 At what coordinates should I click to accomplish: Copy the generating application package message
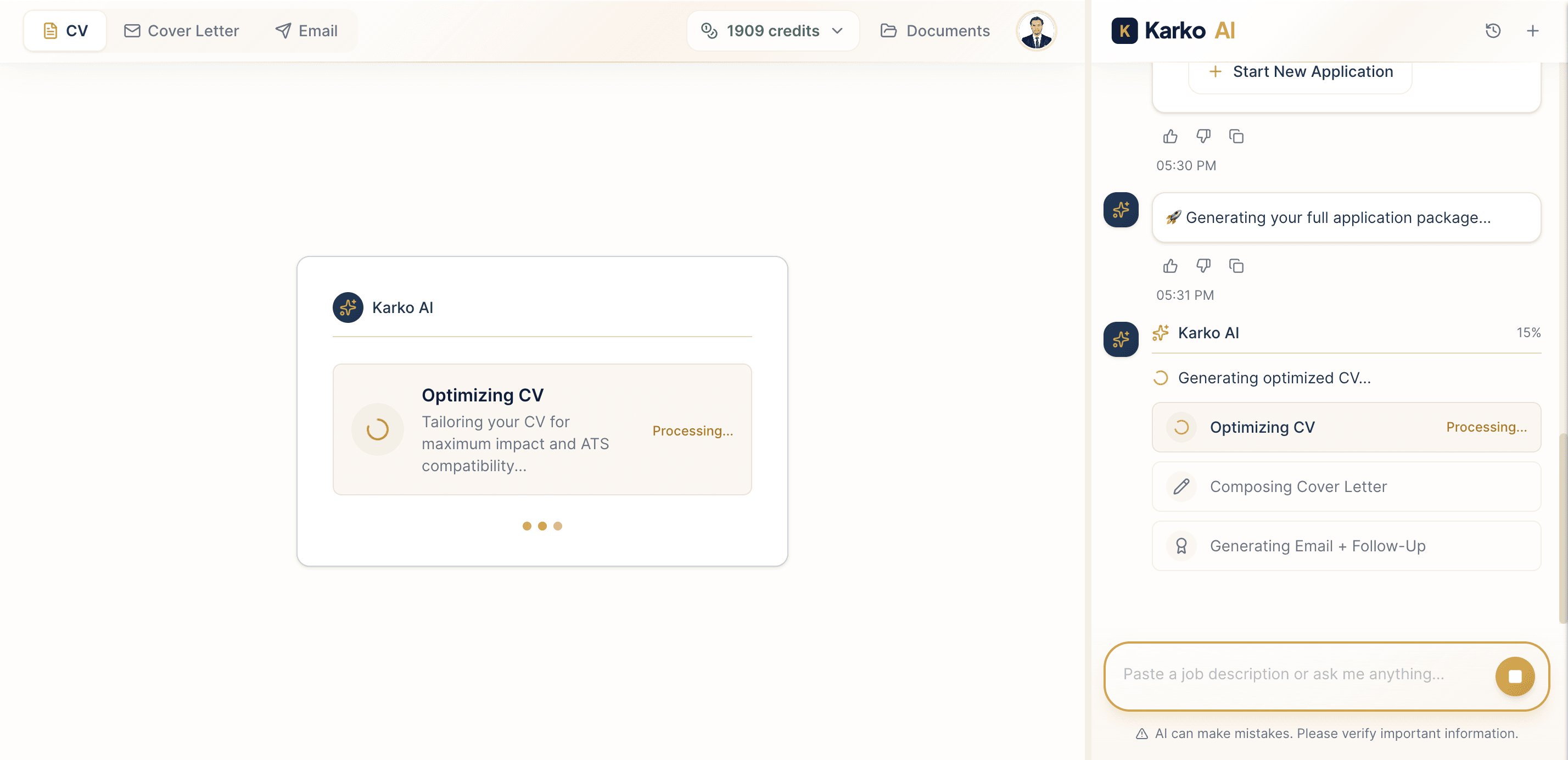click(1236, 266)
